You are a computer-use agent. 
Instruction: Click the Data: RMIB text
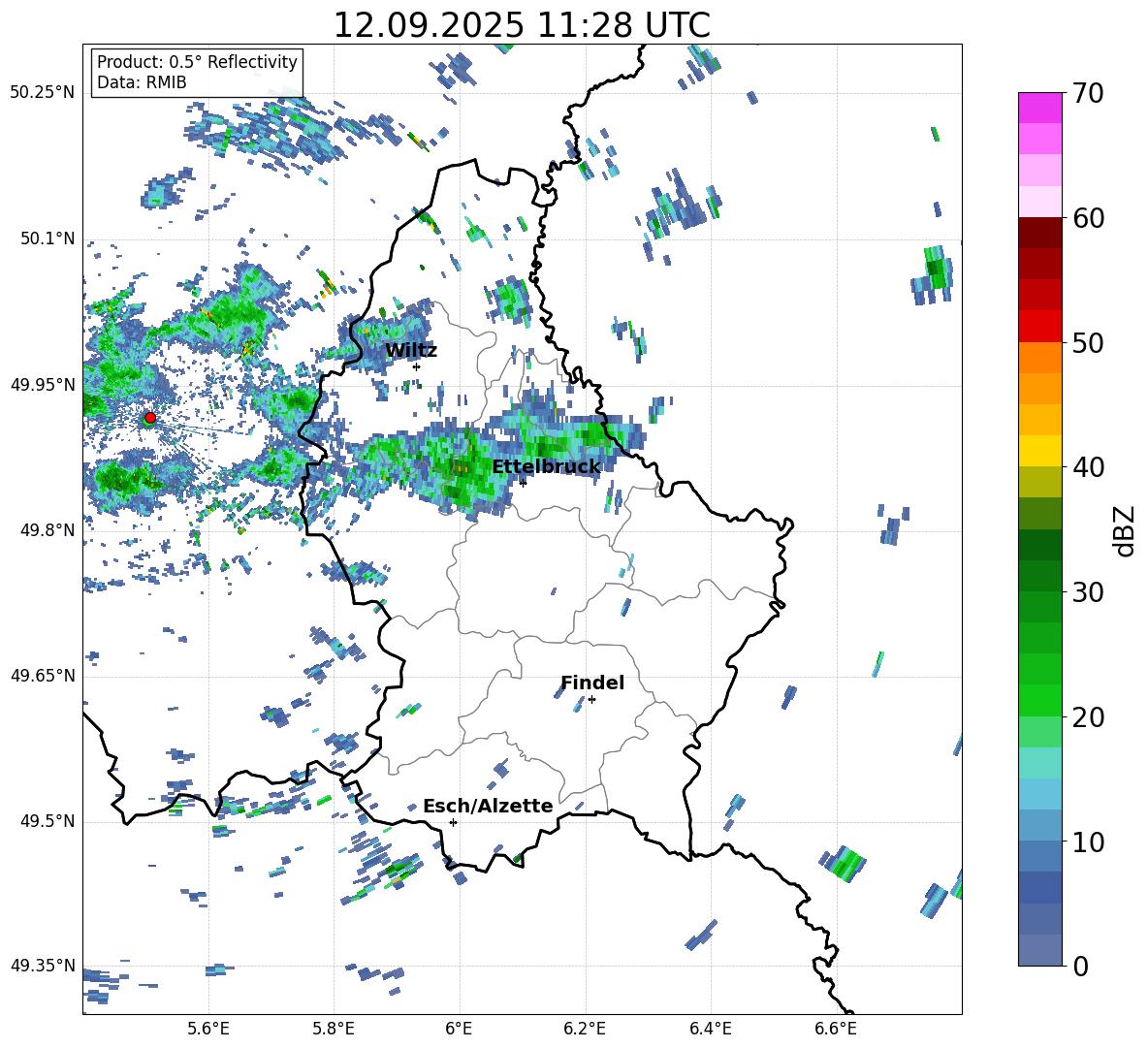point(142,82)
